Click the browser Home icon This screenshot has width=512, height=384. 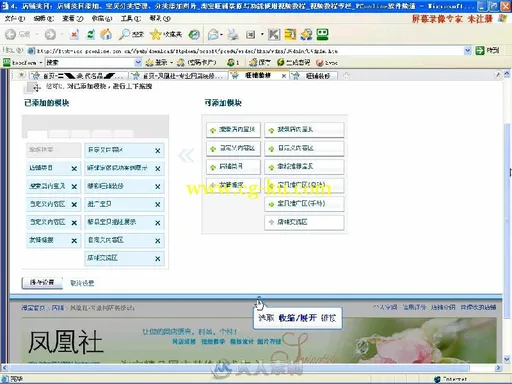[x=106, y=34]
